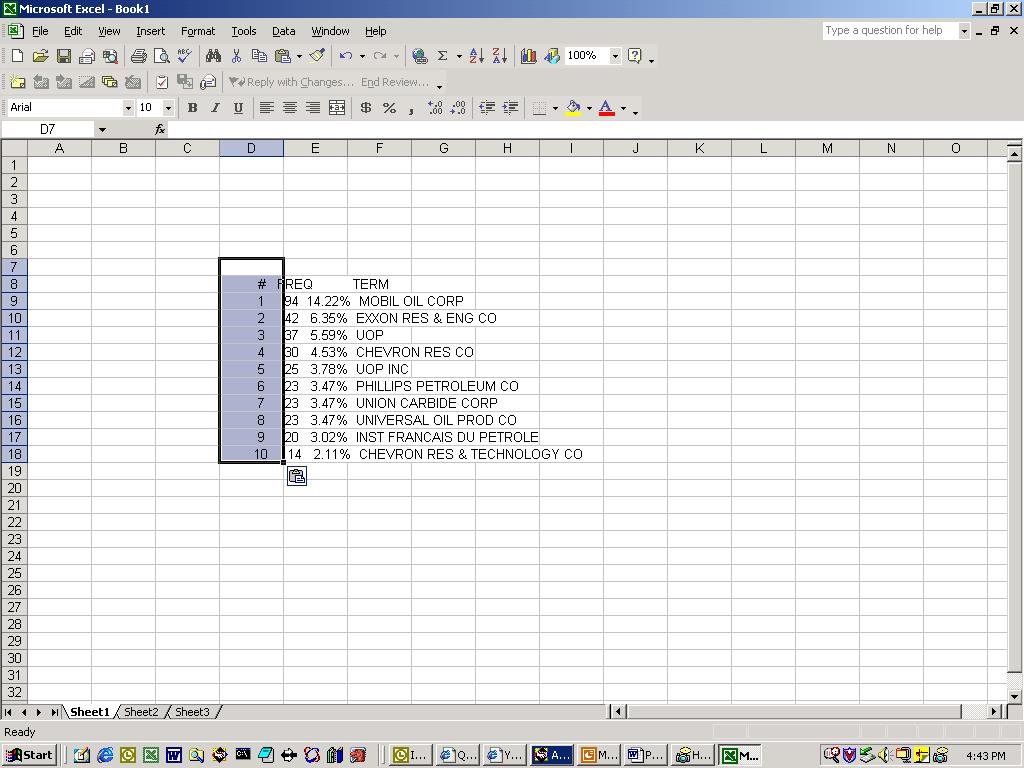Apply Percent Style to cells

389,108
